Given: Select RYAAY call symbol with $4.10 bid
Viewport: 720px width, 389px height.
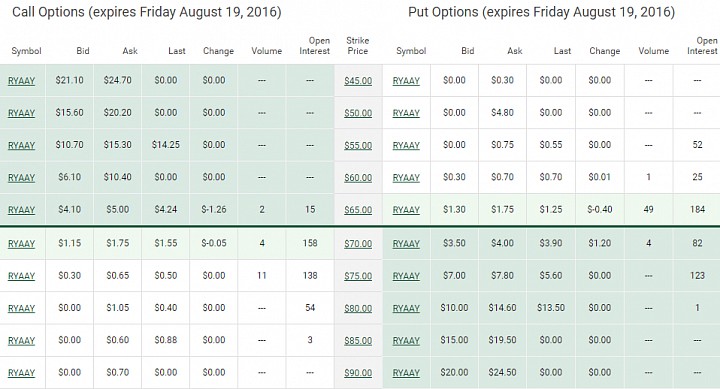Looking at the screenshot, I should pos(21,210).
